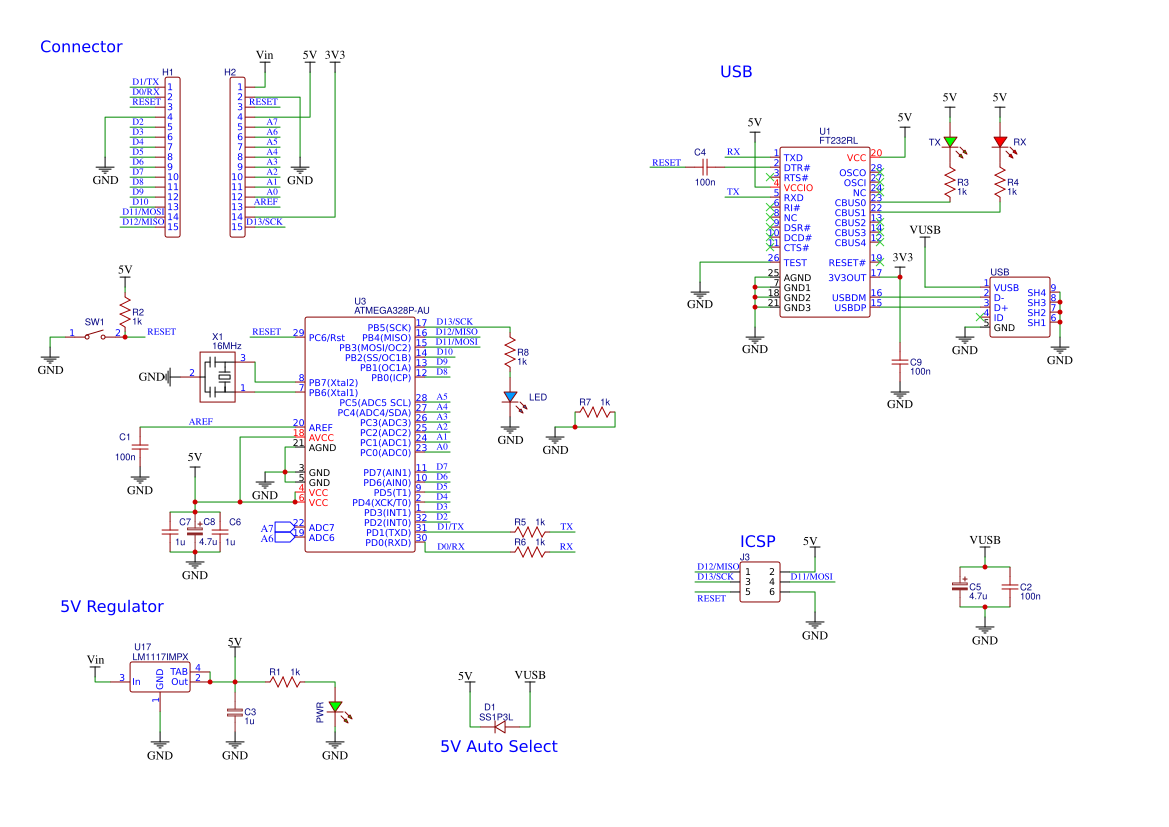Click resistor R1 in regulator section

[285, 682]
